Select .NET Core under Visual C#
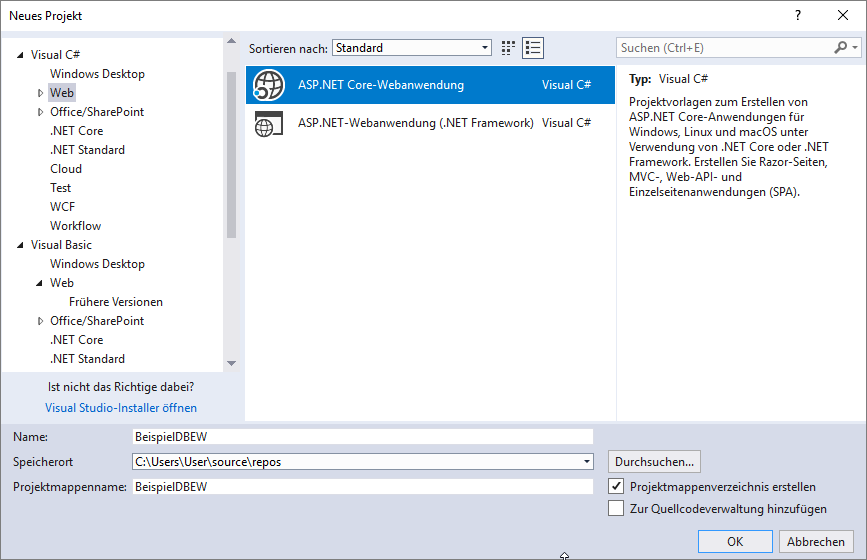The height and width of the screenshot is (560, 867). tap(76, 131)
